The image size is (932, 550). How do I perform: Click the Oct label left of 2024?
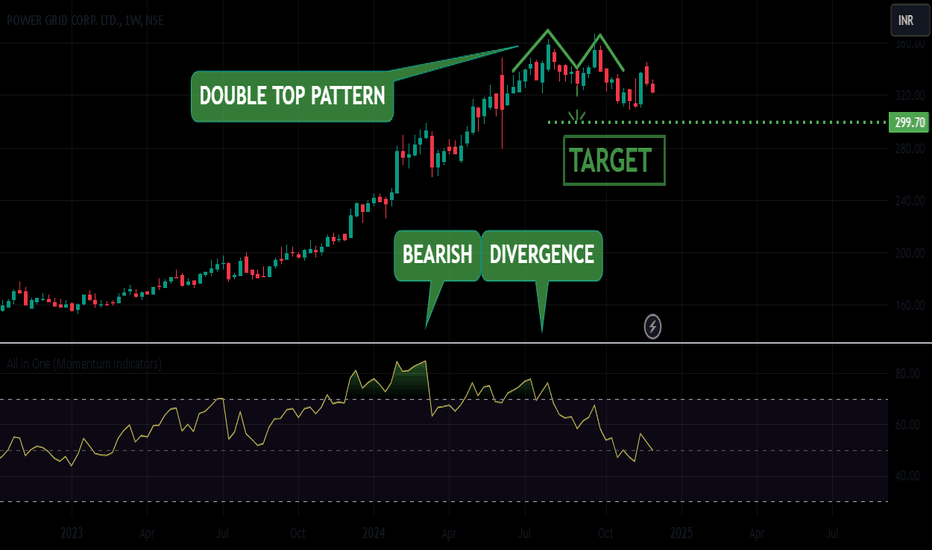click(x=298, y=533)
